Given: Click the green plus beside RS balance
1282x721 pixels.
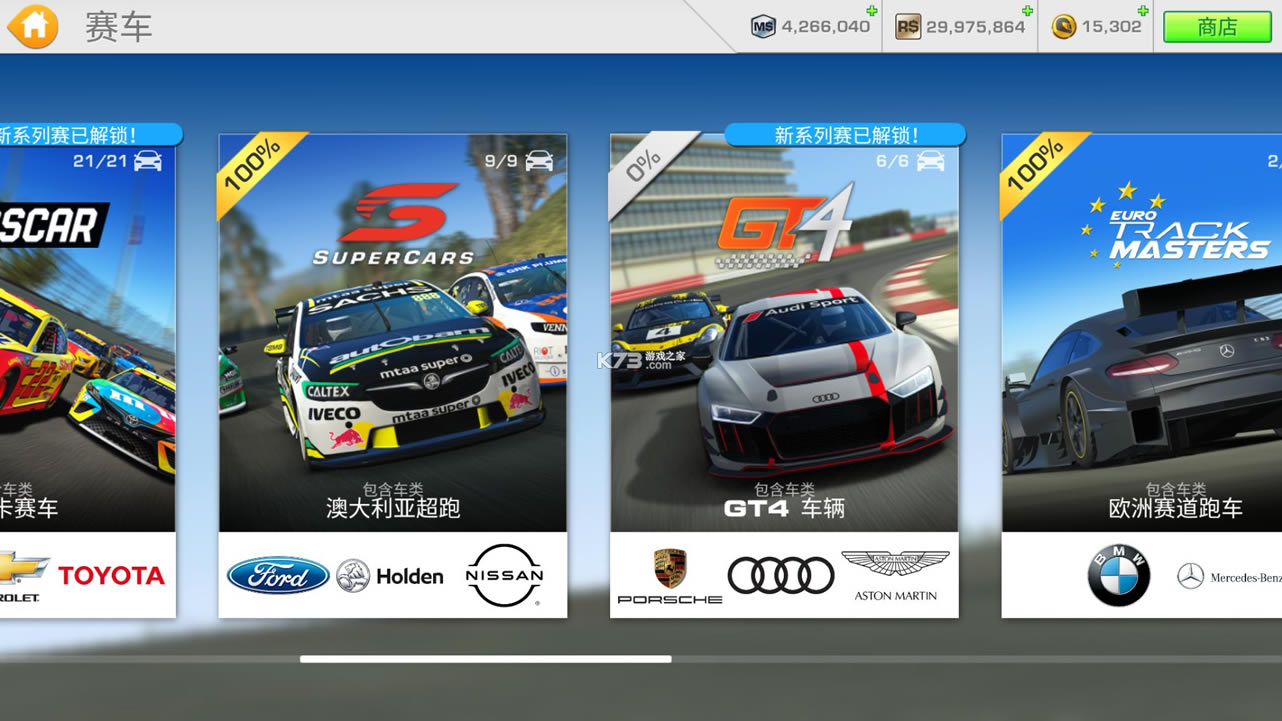Looking at the screenshot, I should 1029,11.
